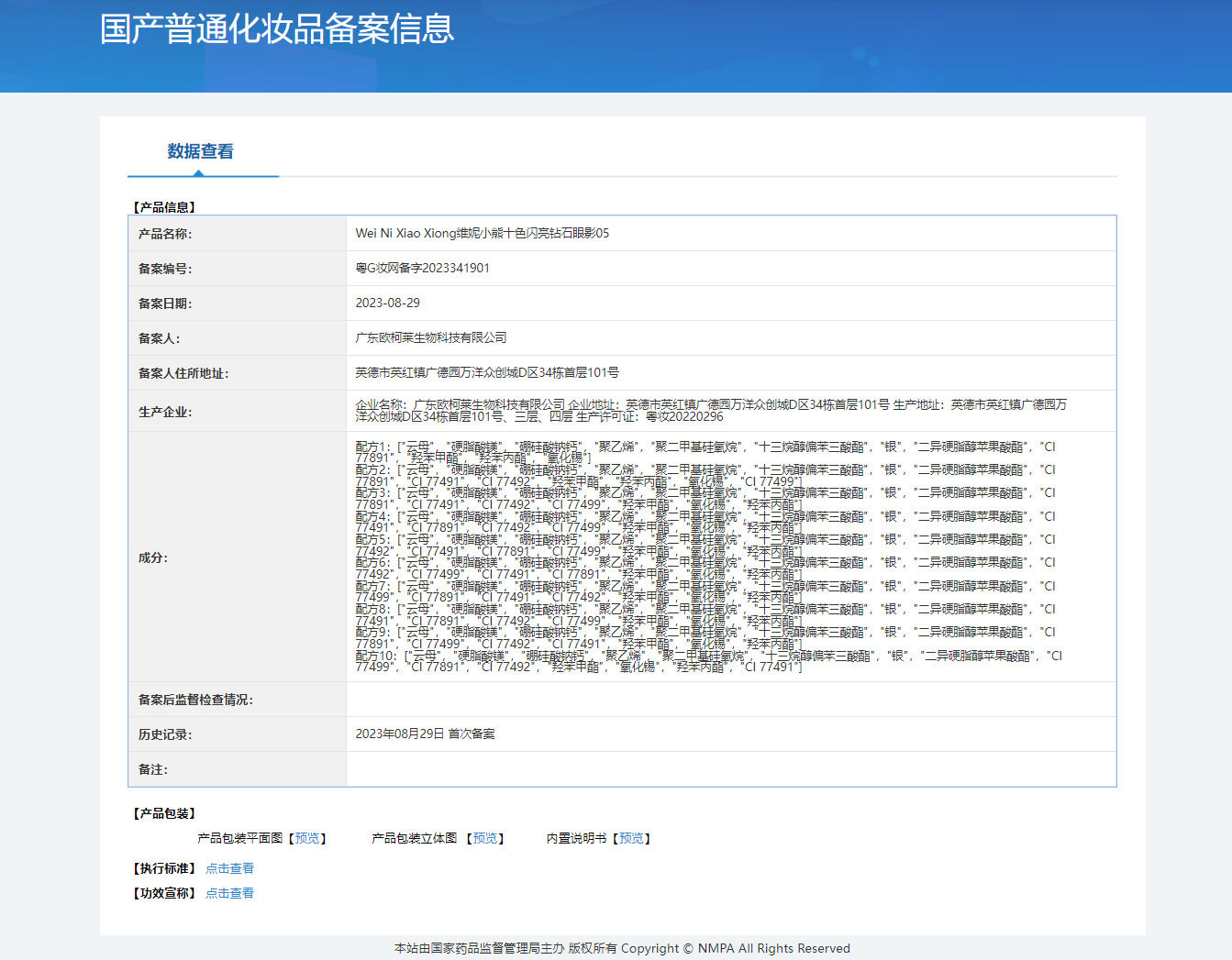Click the 配方1 ingredient line
This screenshot has width=1232, height=960.
click(x=705, y=452)
